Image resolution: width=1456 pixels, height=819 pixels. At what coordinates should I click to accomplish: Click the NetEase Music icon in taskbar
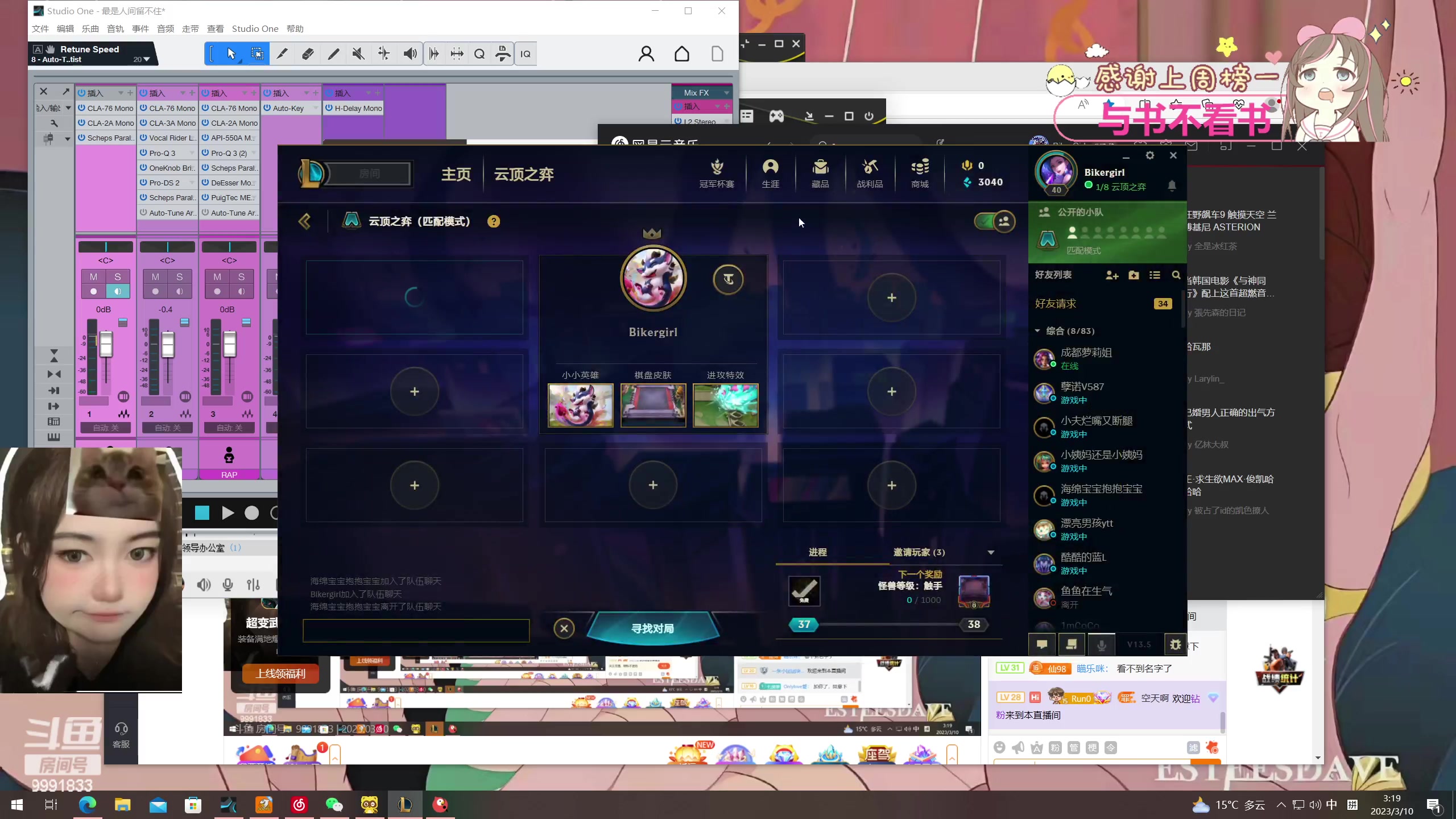click(299, 804)
